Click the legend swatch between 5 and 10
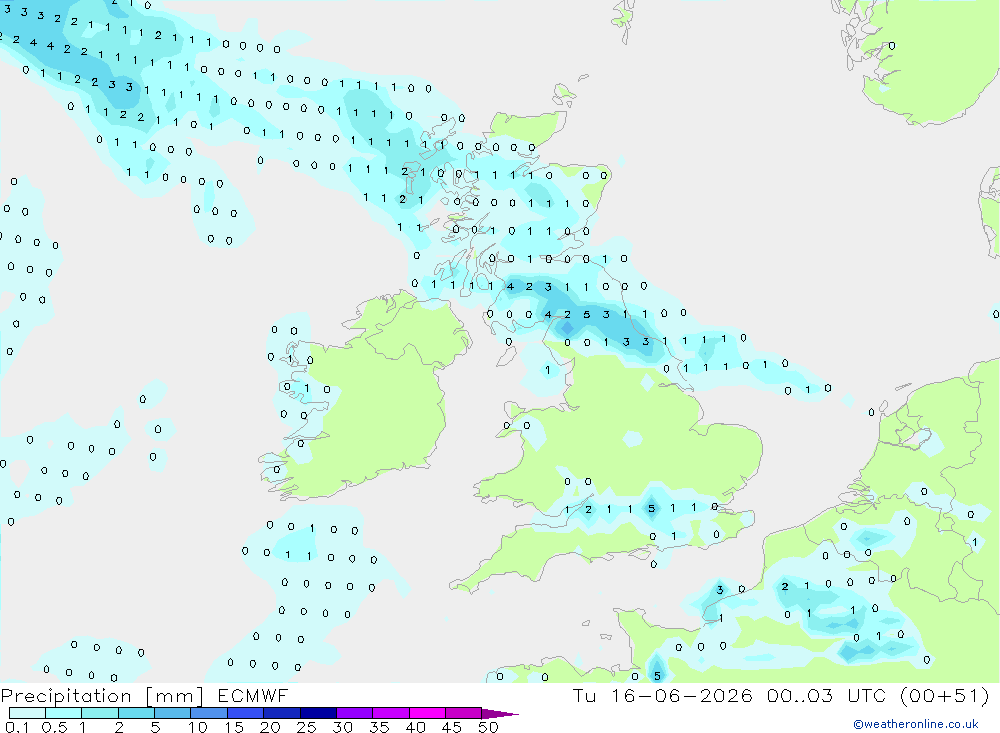1000x733 pixels. [x=173, y=713]
